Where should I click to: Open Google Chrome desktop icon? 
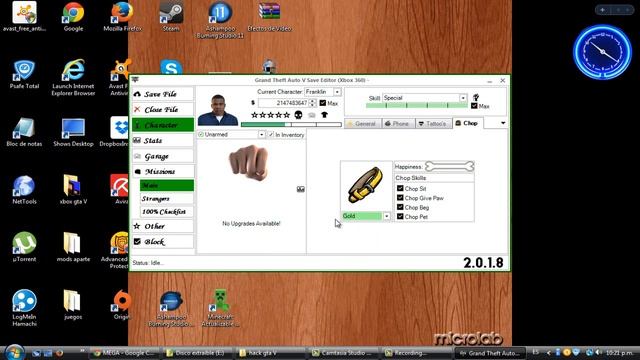pyautogui.click(x=73, y=16)
